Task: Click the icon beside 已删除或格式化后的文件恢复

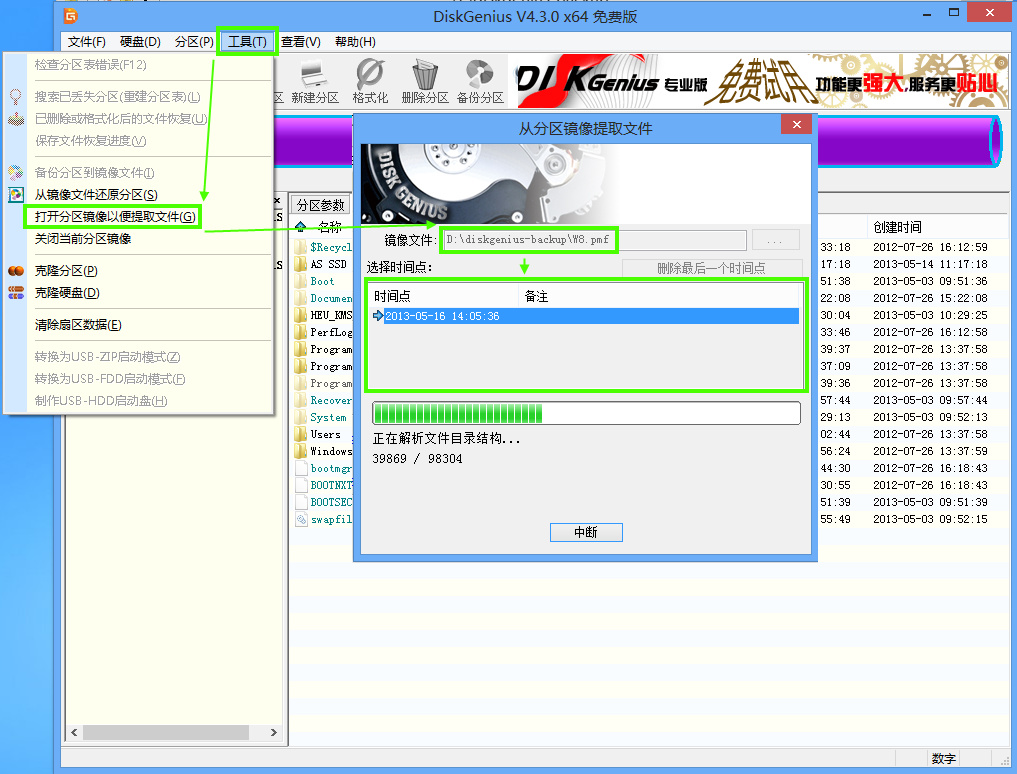Action: [16, 119]
